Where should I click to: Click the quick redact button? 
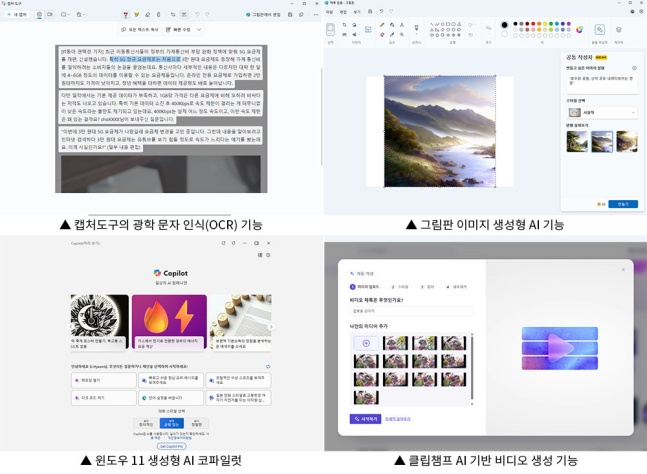pyautogui.click(x=178, y=30)
